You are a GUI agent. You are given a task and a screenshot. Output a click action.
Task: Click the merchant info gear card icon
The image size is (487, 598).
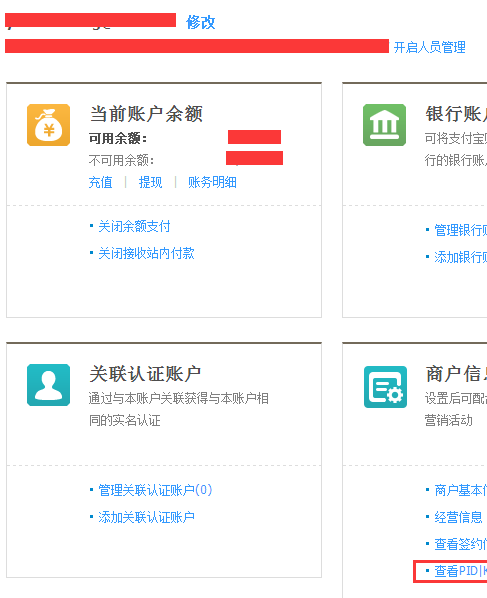click(x=385, y=387)
